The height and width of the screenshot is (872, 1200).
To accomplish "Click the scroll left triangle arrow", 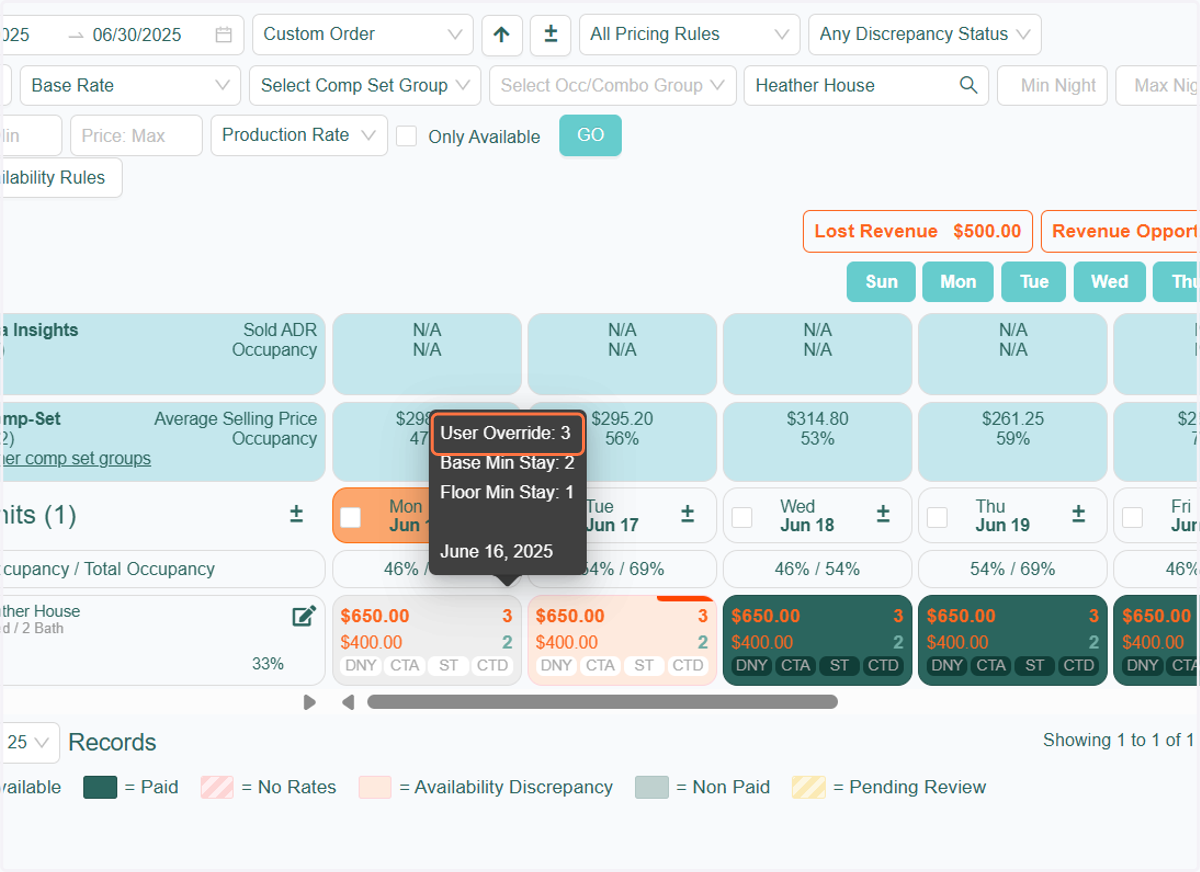I will [348, 702].
